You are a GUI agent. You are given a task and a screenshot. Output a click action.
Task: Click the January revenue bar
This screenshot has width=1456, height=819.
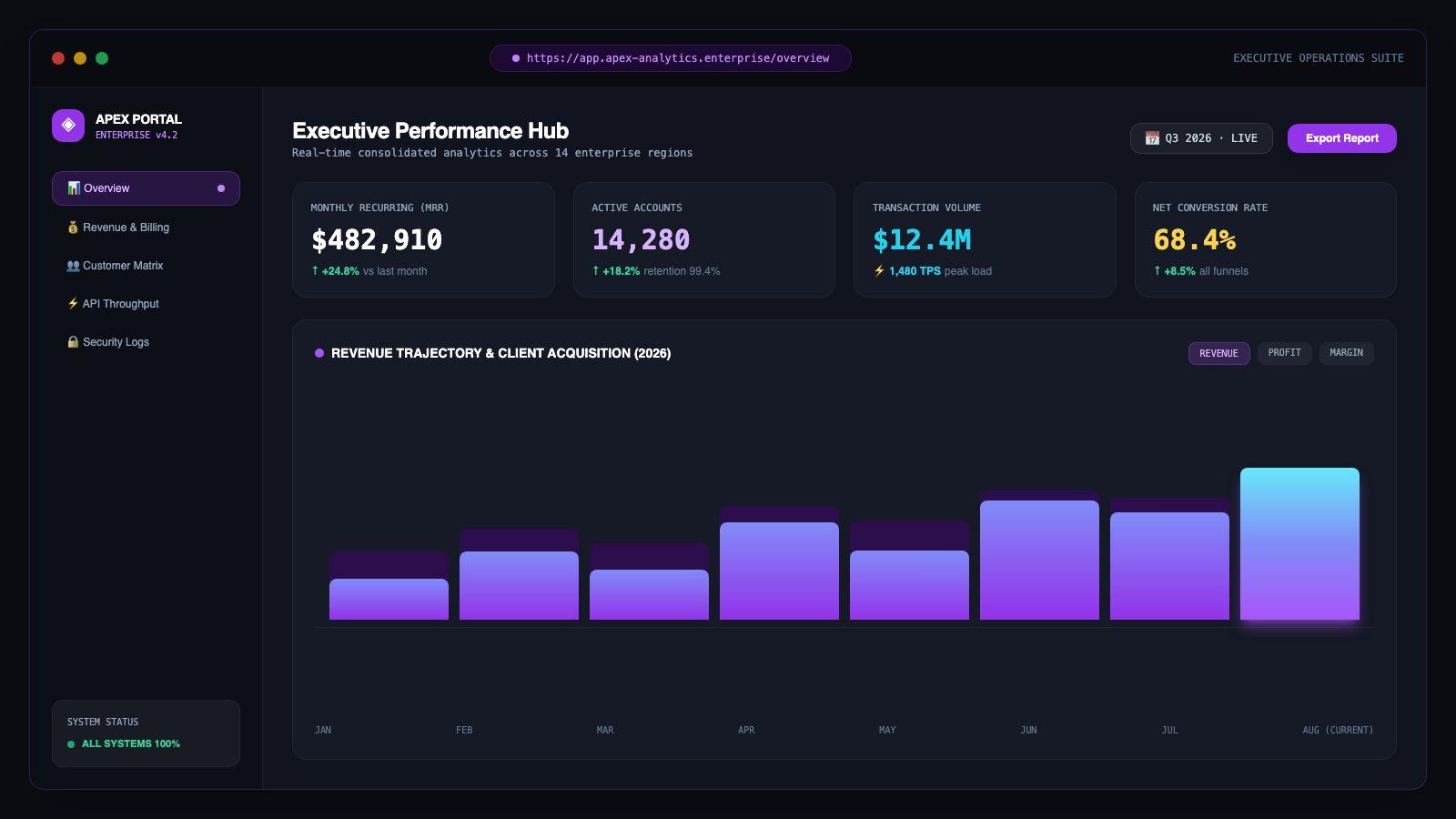pyautogui.click(x=389, y=599)
